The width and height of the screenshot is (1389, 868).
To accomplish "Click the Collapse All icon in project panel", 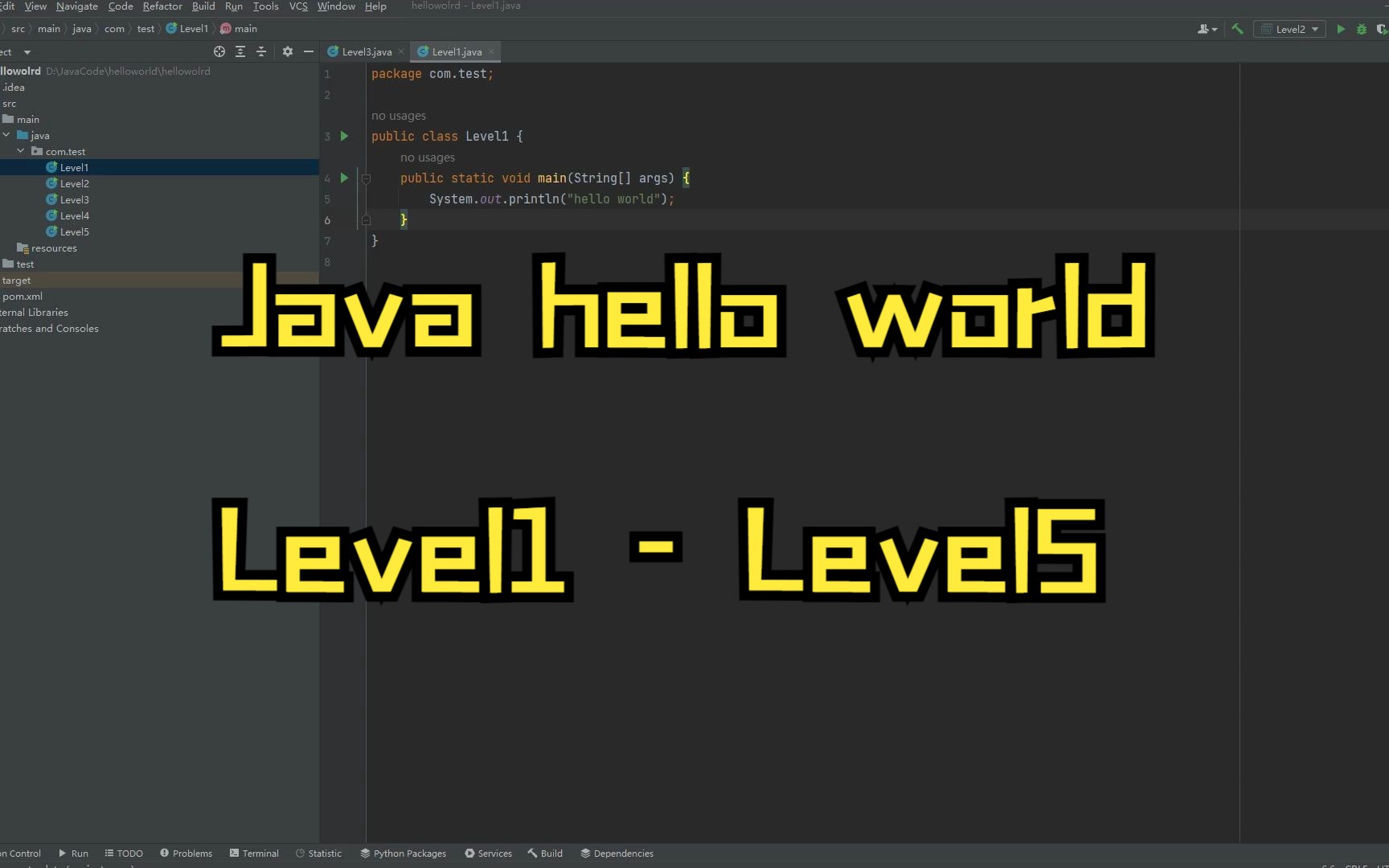I will (261, 51).
